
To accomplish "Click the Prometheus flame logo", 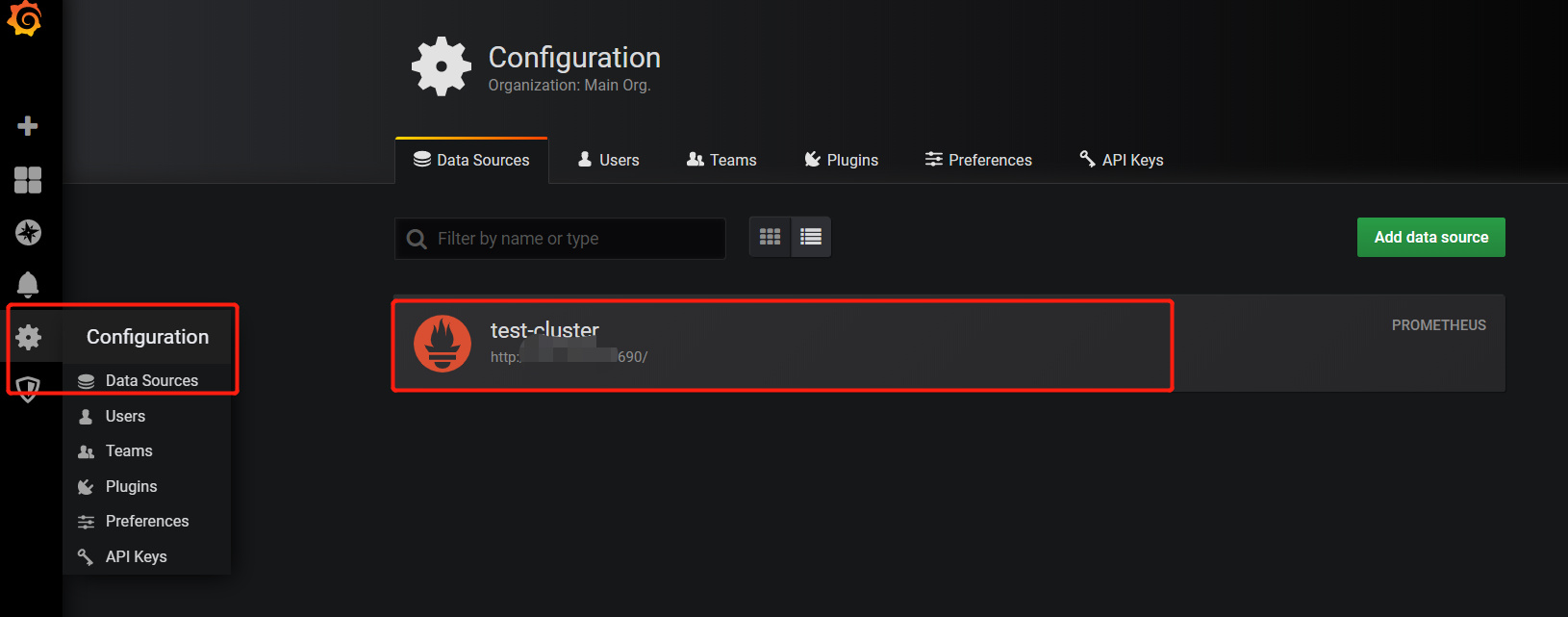I will coord(443,344).
